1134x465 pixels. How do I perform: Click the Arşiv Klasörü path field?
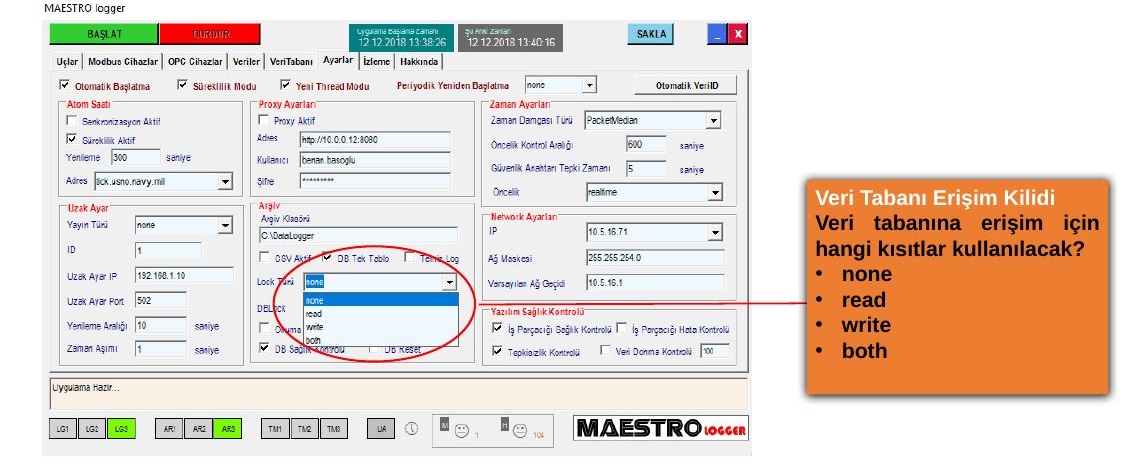(358, 235)
